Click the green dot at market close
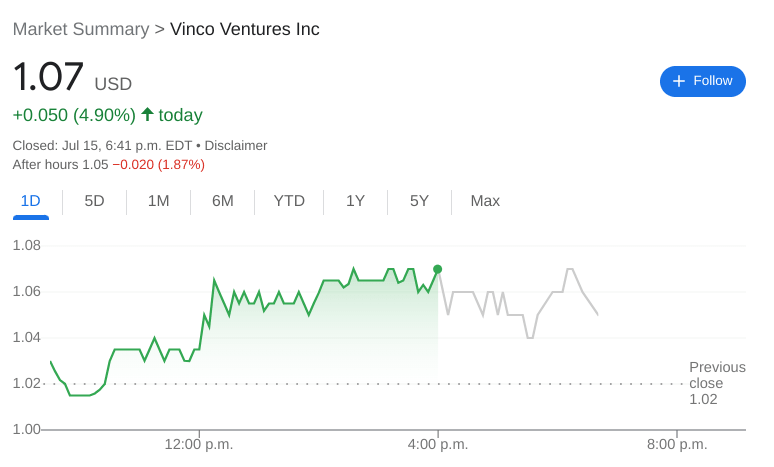The width and height of the screenshot is (774, 467). pos(437,269)
